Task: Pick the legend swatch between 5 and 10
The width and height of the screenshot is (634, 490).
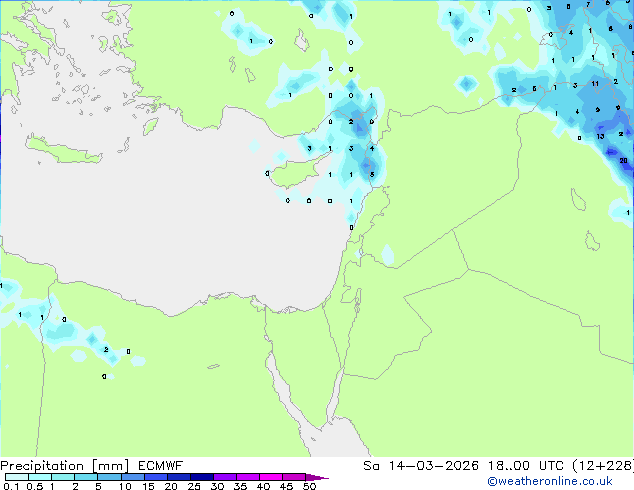Action: 109,477
